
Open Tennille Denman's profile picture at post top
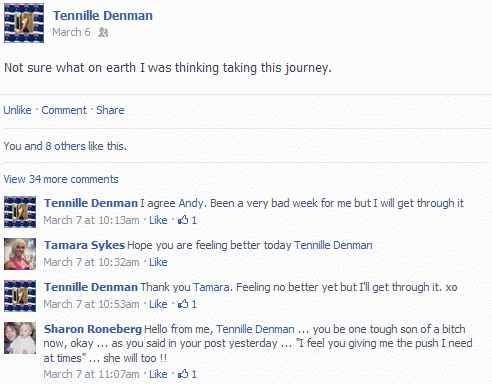click(24, 23)
